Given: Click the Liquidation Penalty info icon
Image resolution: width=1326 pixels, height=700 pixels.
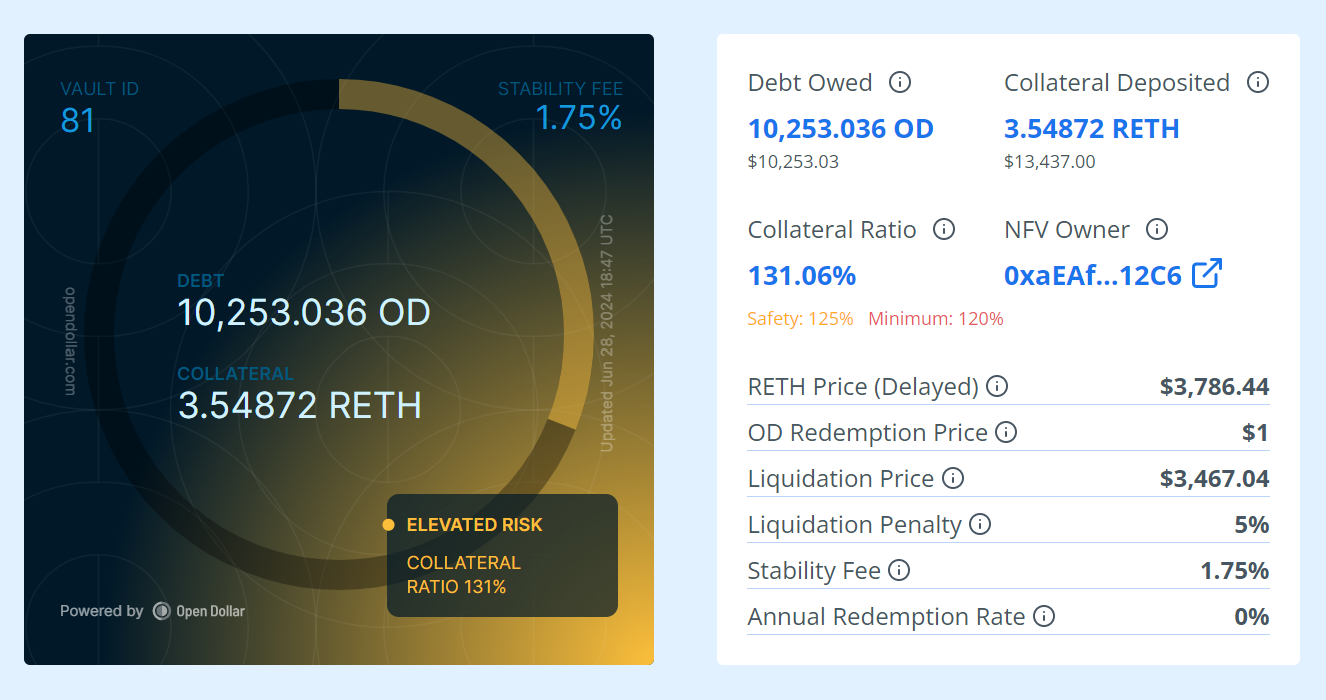Looking at the screenshot, I should coord(980,524).
